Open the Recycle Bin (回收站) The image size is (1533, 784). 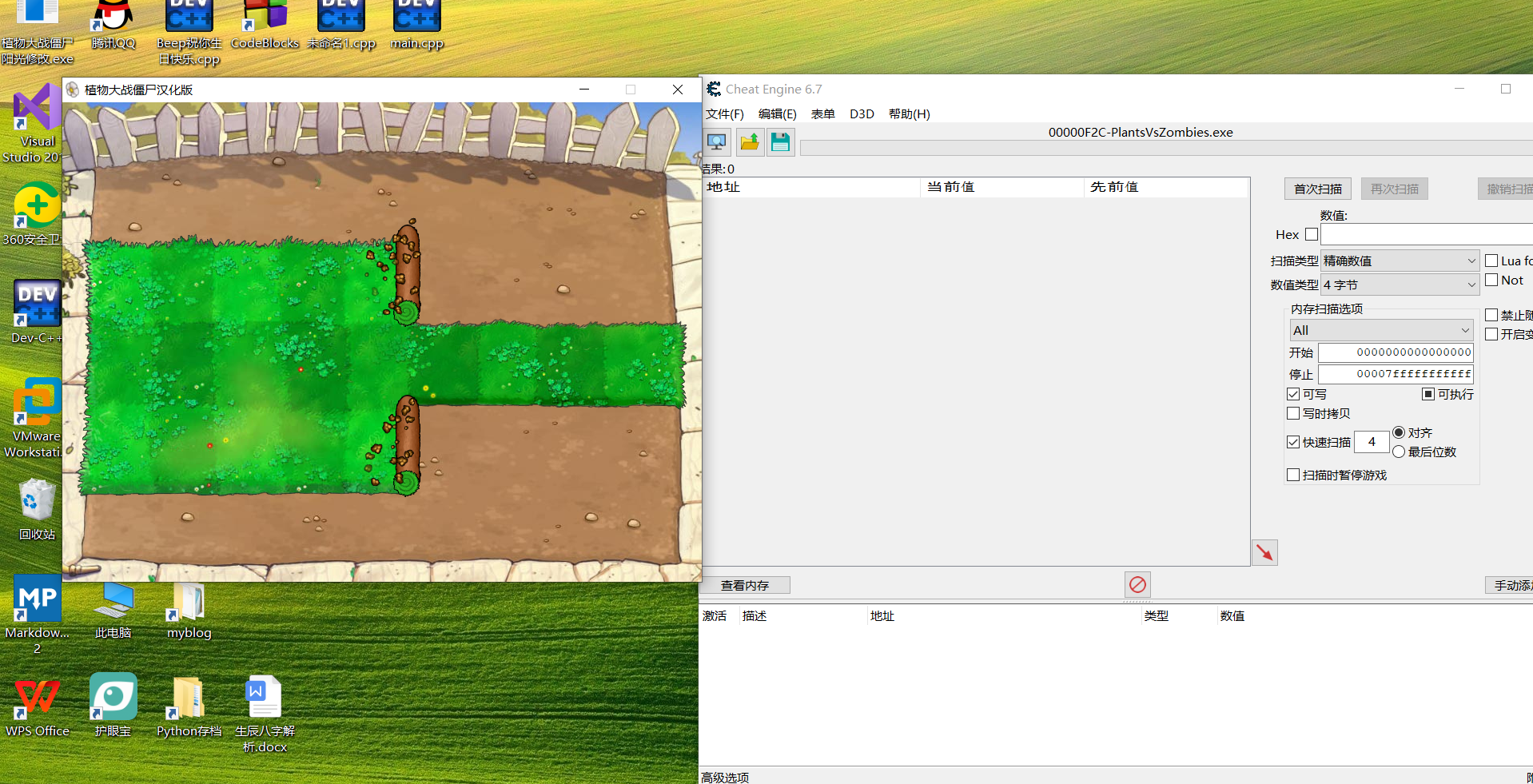pyautogui.click(x=38, y=509)
